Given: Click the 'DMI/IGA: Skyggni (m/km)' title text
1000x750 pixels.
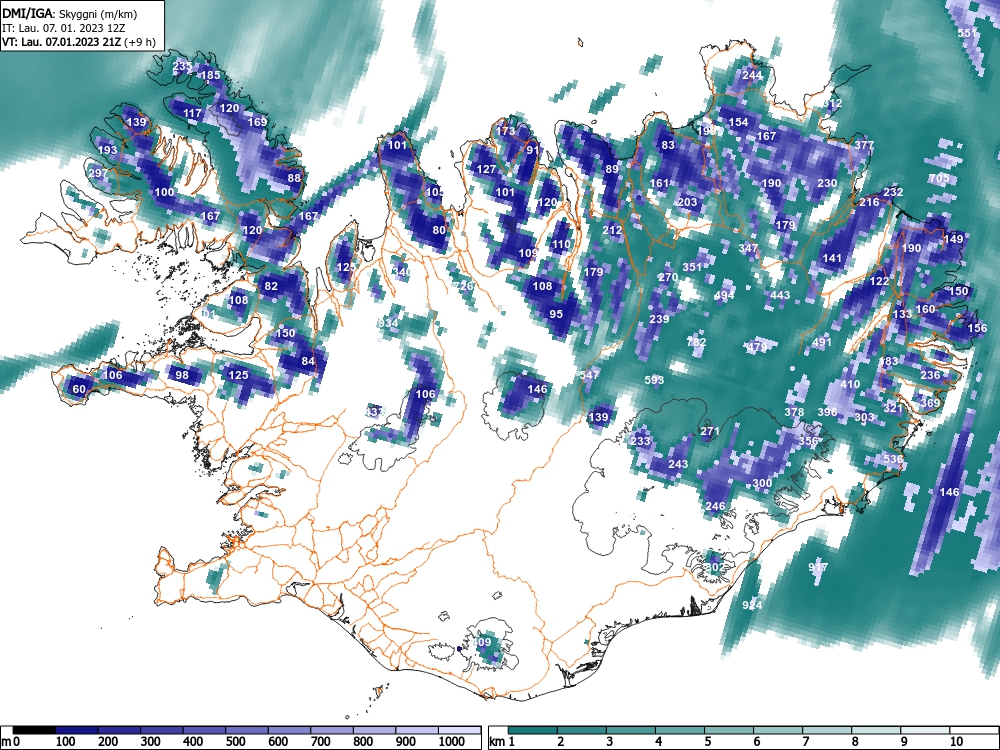Looking at the screenshot, I should 70,13.
